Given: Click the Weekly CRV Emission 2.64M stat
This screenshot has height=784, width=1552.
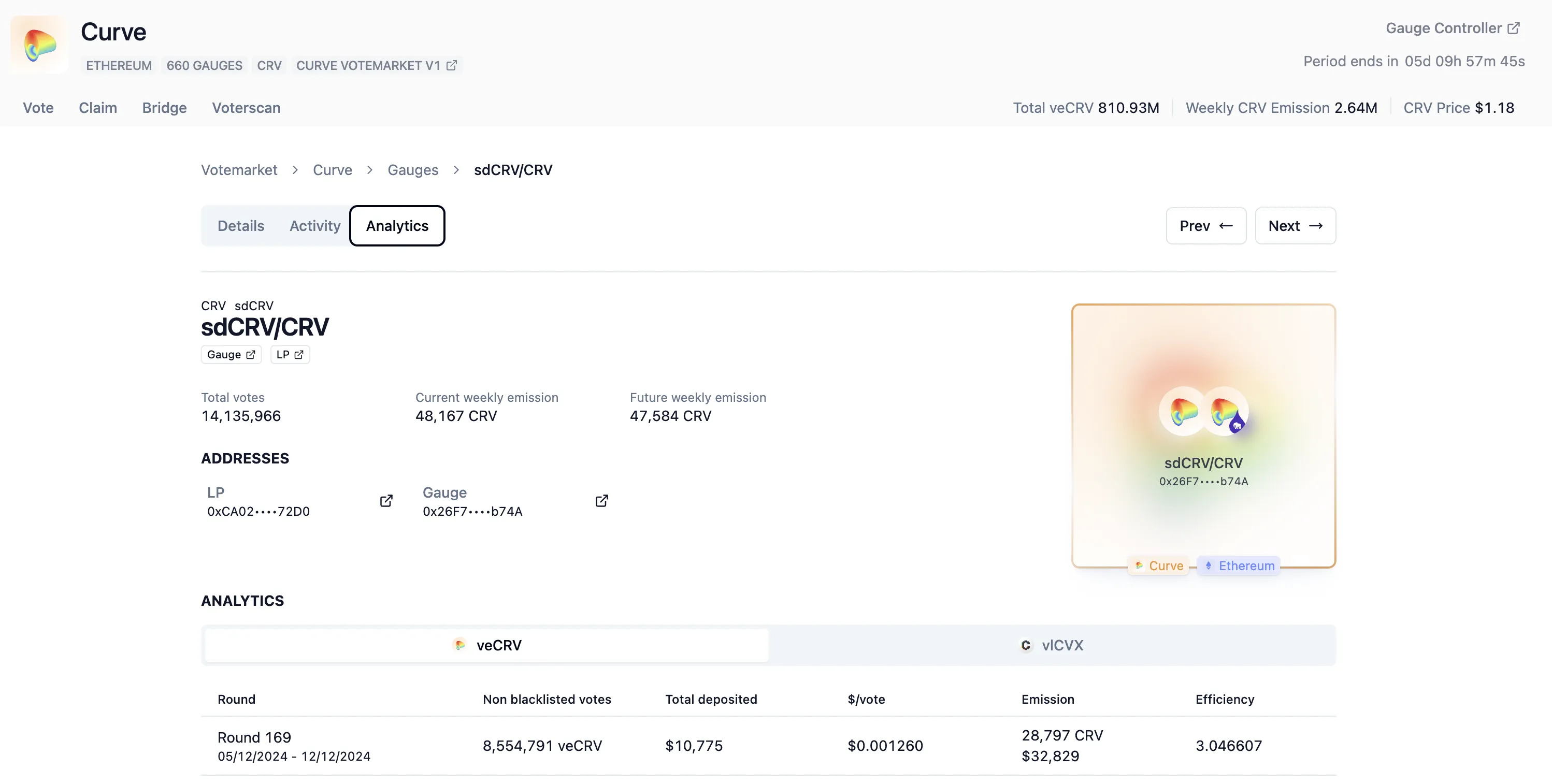Looking at the screenshot, I should pyautogui.click(x=1281, y=108).
